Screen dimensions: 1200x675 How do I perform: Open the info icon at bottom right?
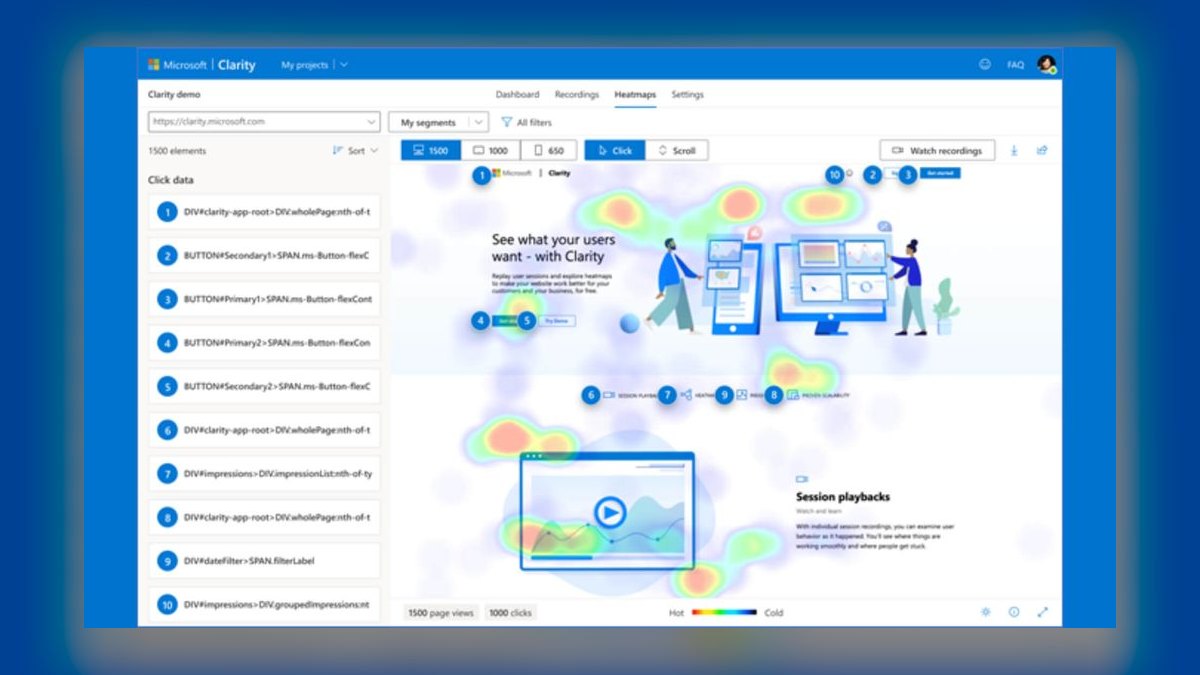pos(1014,612)
